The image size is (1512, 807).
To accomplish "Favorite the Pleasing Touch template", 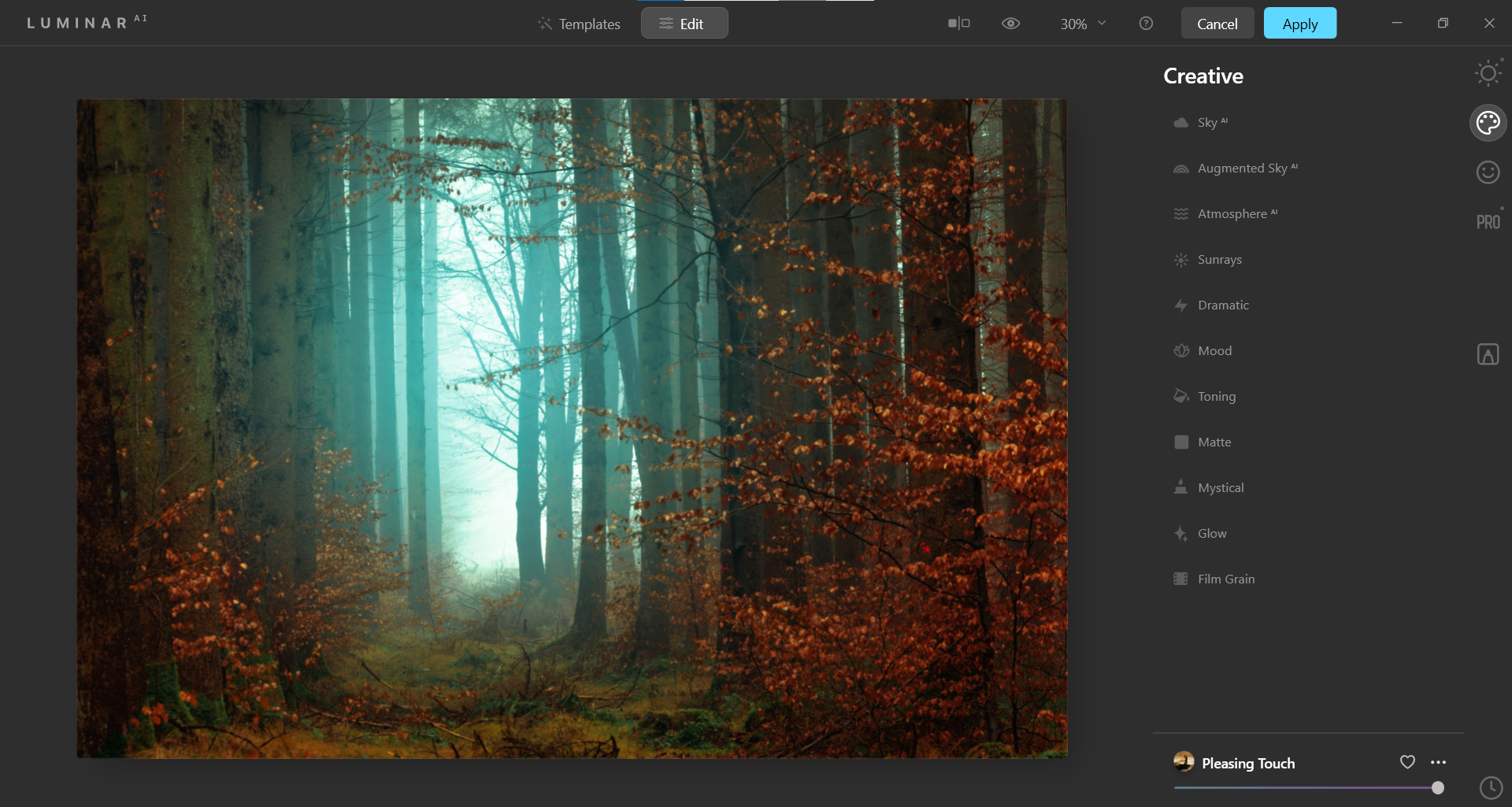I will pyautogui.click(x=1407, y=762).
